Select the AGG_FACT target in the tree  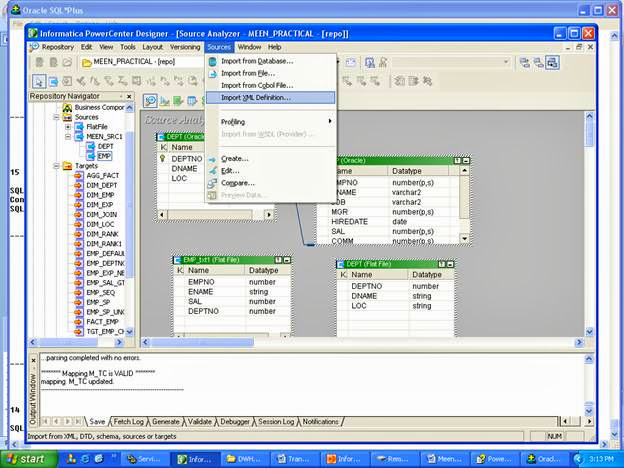pos(103,176)
